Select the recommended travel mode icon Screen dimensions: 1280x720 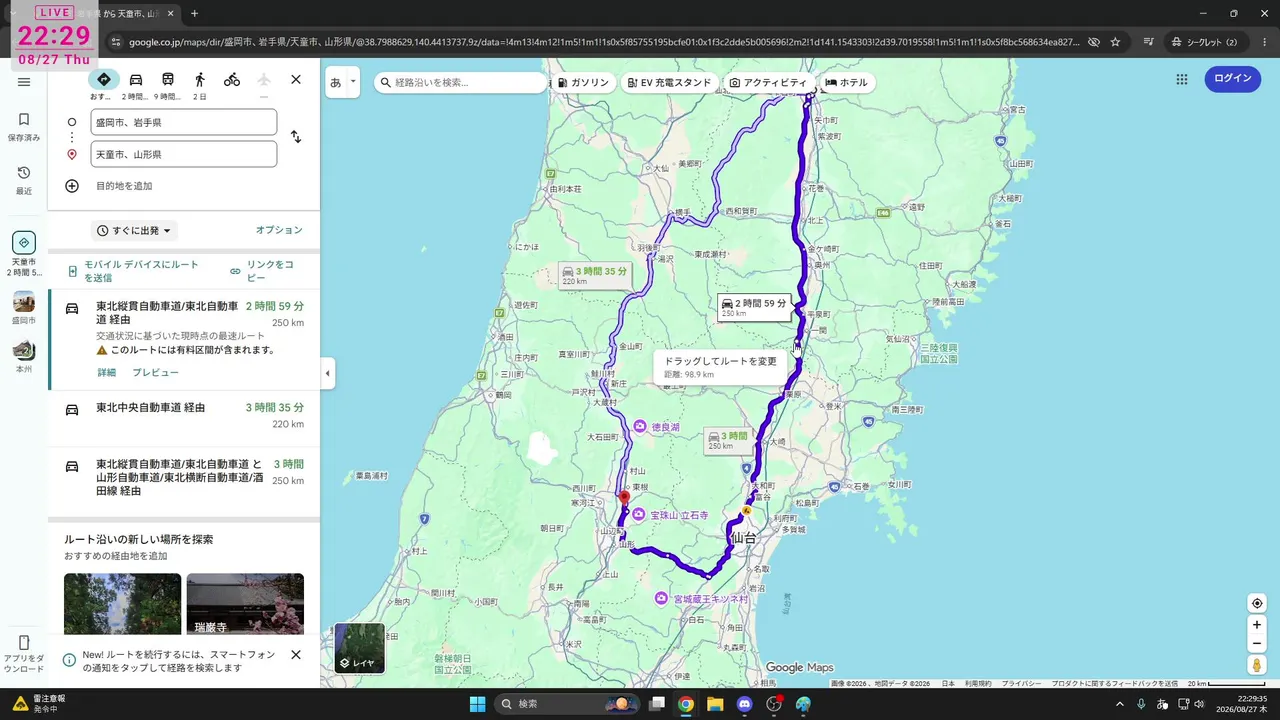[103, 79]
